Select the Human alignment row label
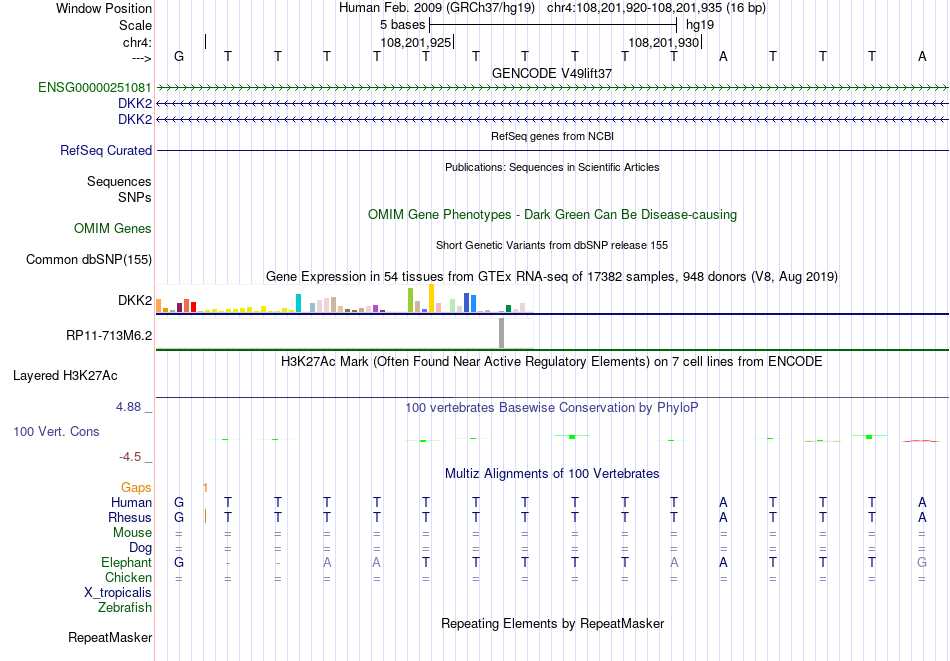This screenshot has width=950, height=661. [131, 502]
